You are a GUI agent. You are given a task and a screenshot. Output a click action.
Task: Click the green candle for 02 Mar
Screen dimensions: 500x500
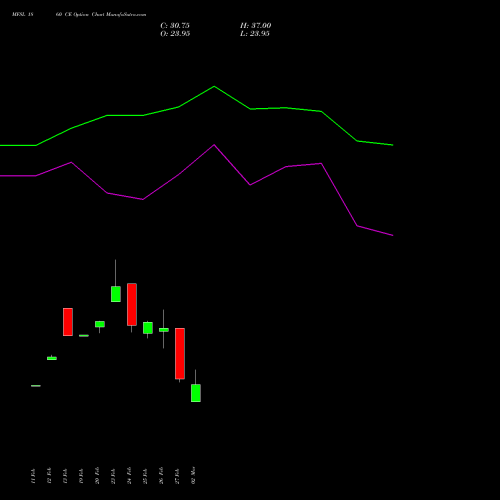[x=196, y=393]
